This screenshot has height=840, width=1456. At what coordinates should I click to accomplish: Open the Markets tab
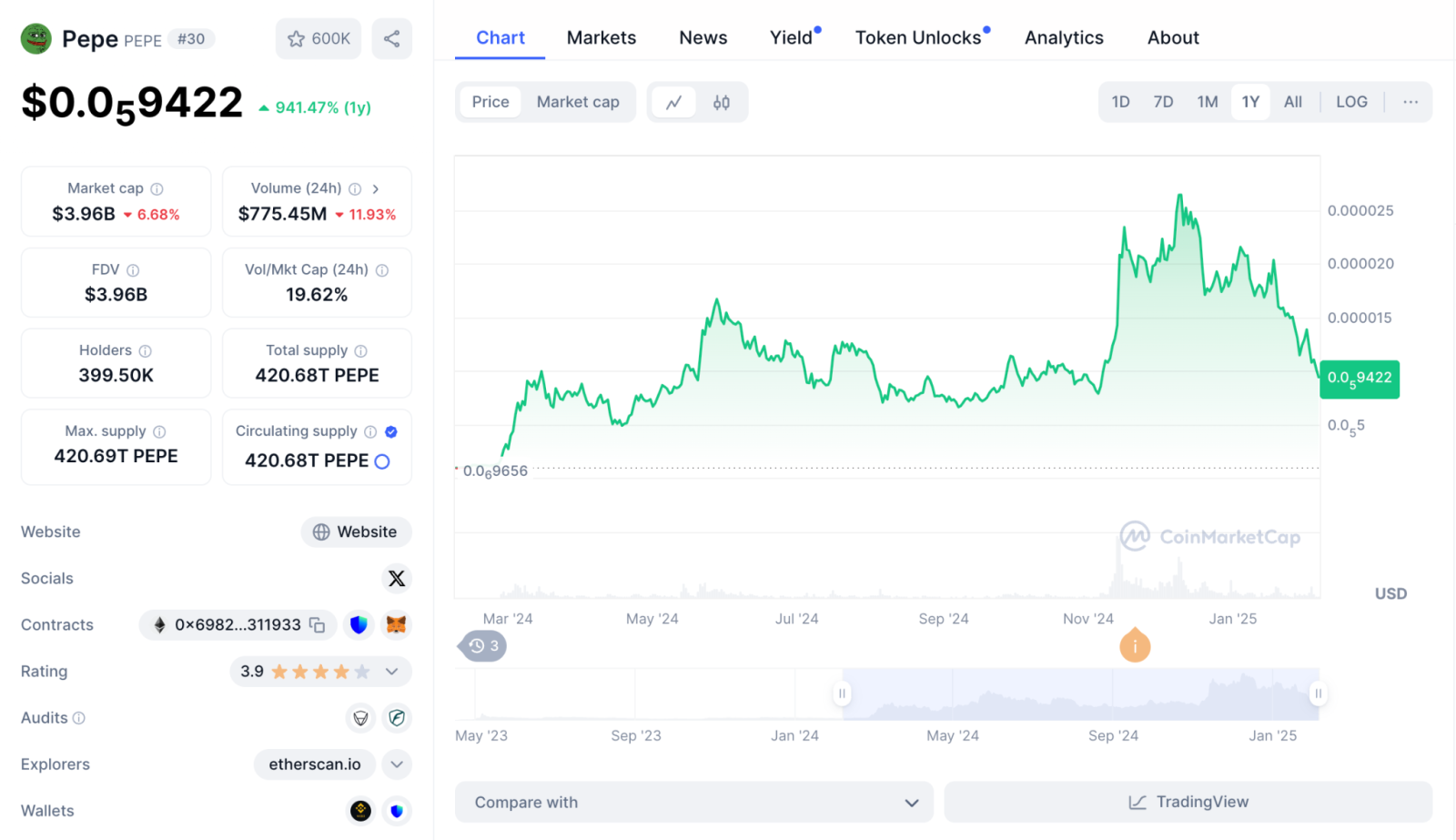(x=602, y=38)
